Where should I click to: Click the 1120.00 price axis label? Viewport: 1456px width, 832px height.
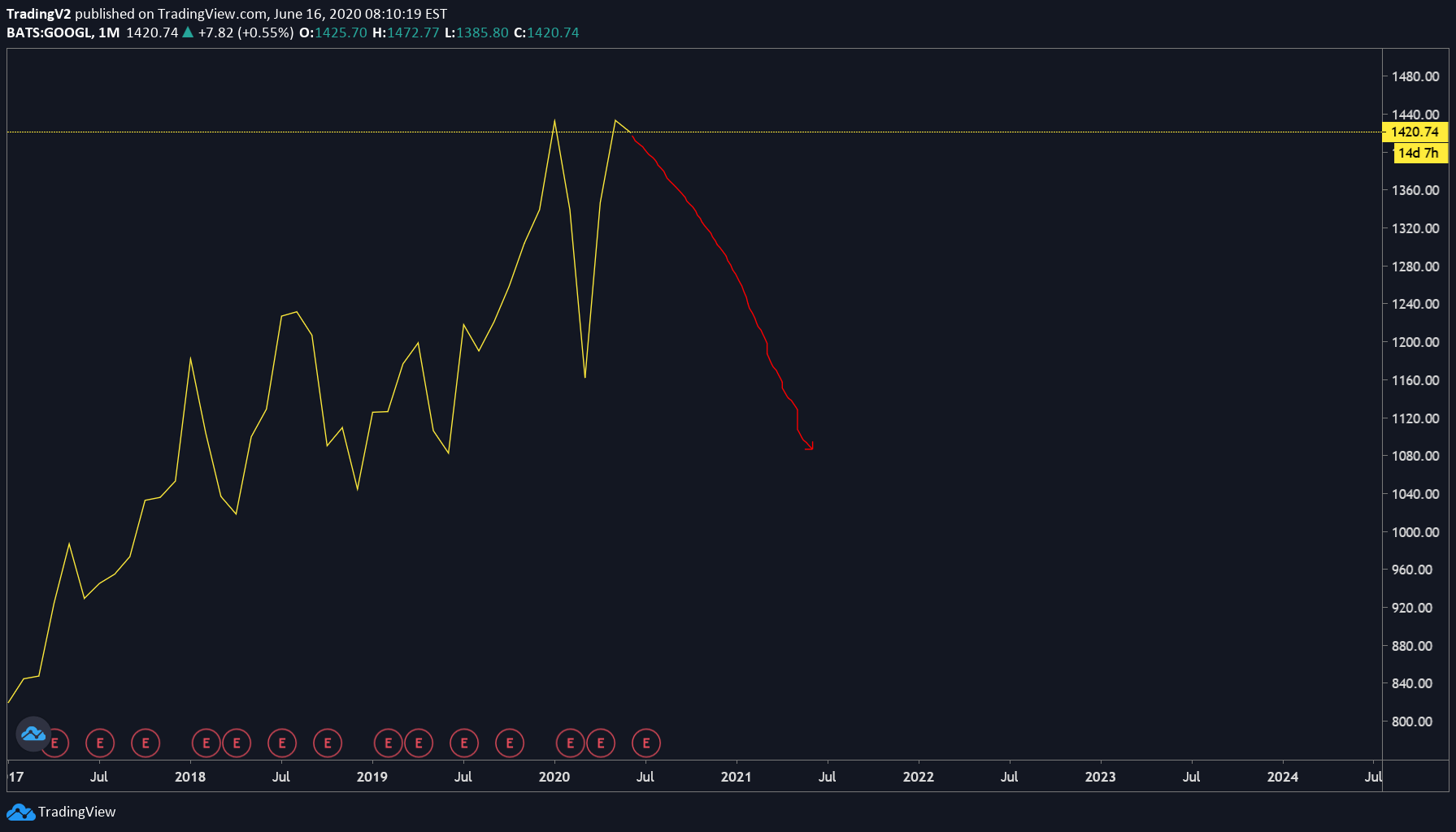click(x=1415, y=418)
